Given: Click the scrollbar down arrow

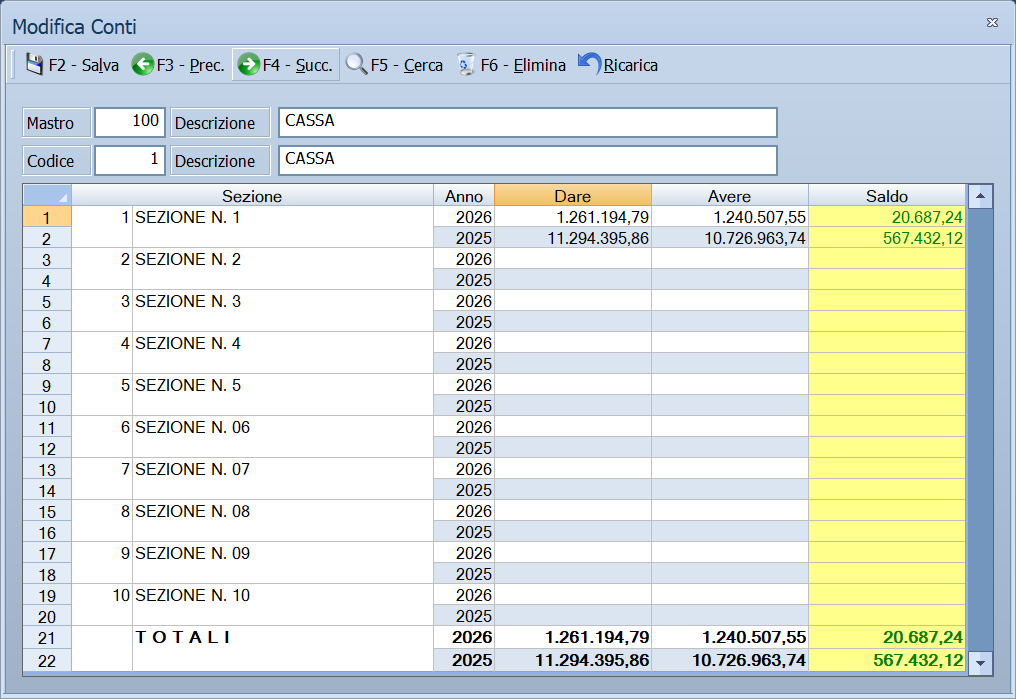Looking at the screenshot, I should 980,663.
